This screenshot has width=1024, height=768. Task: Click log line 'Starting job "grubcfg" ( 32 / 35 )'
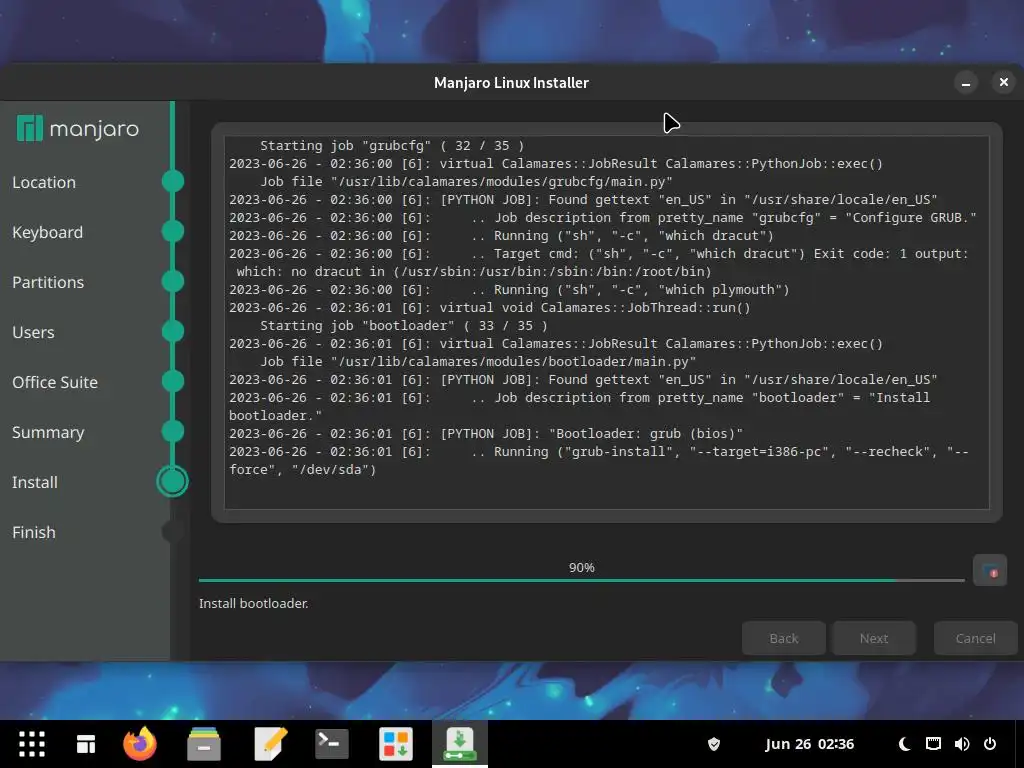392,146
